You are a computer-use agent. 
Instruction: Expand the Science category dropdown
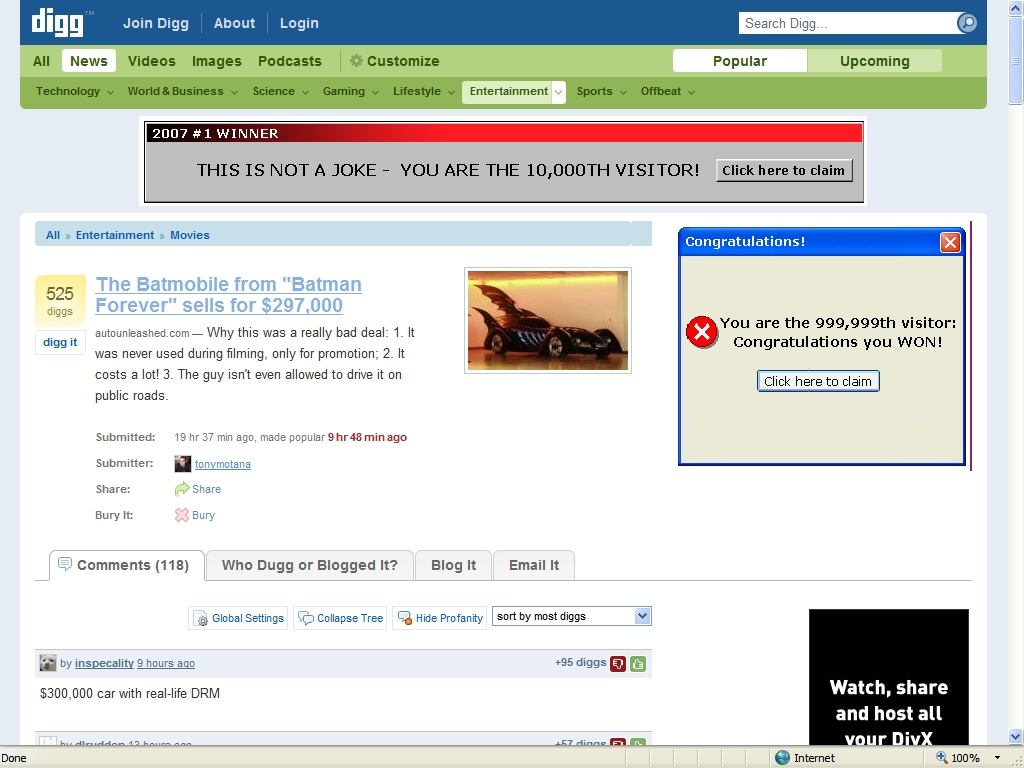pos(305,92)
